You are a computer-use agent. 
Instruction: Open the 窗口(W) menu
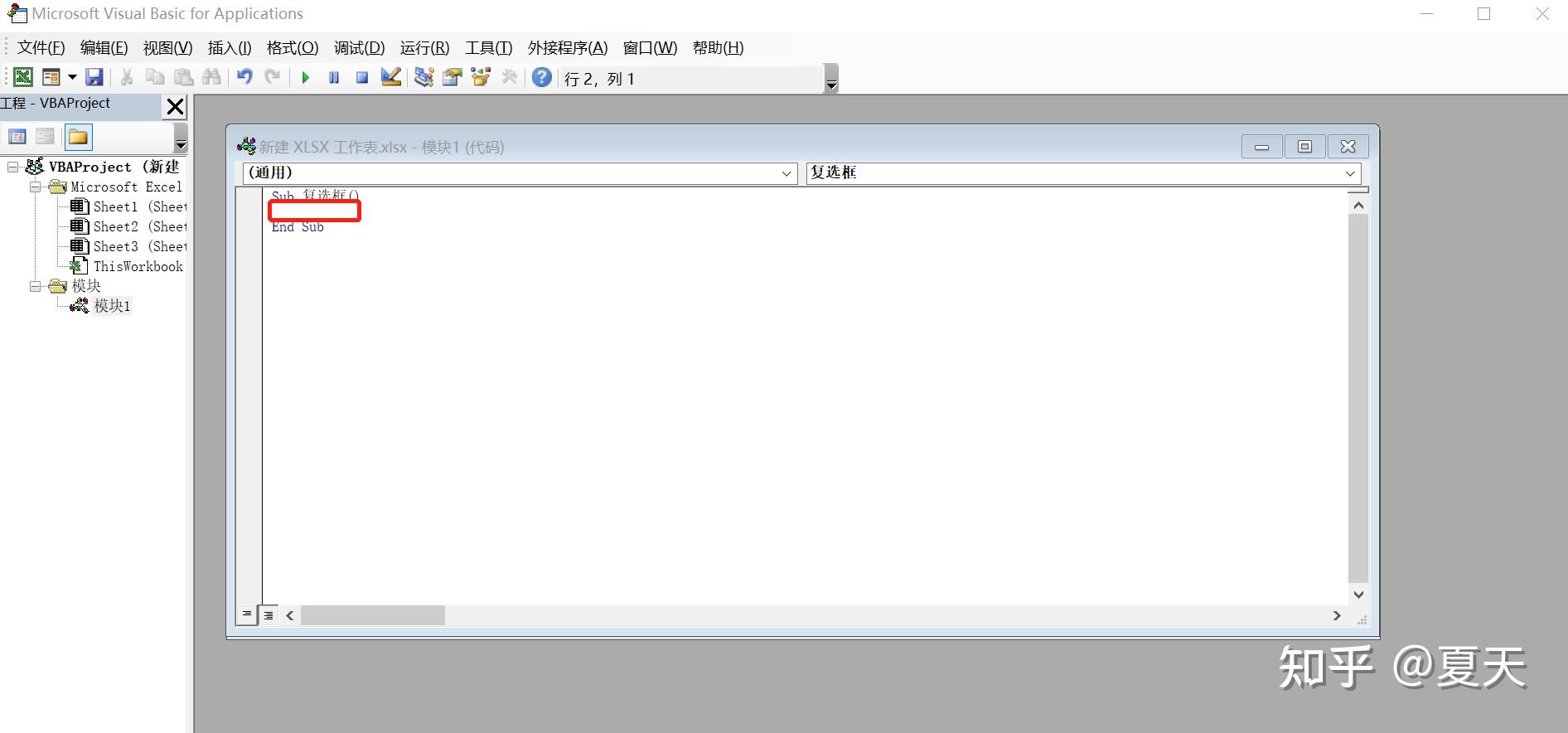(650, 48)
